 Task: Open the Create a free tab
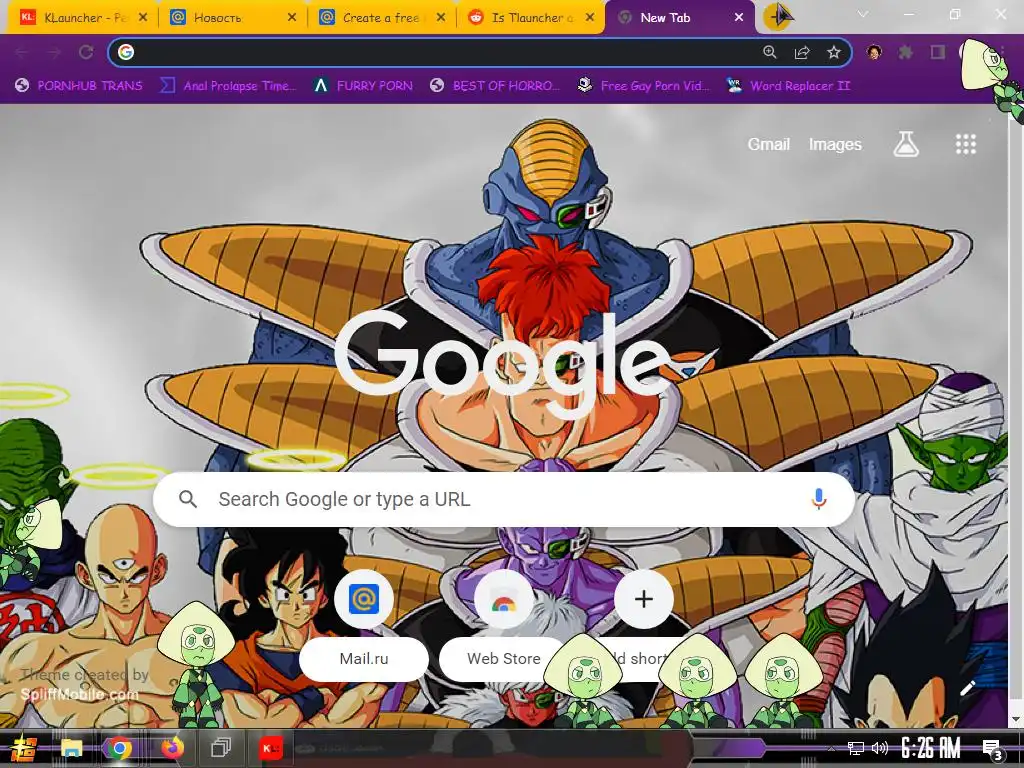point(379,18)
